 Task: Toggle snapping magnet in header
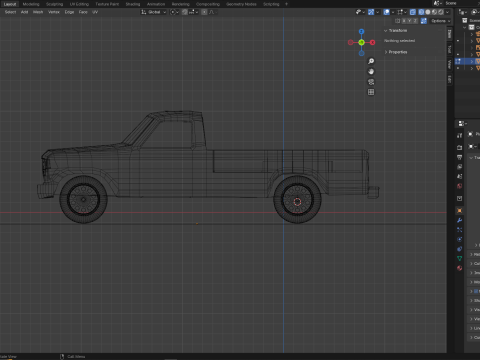(185, 12)
